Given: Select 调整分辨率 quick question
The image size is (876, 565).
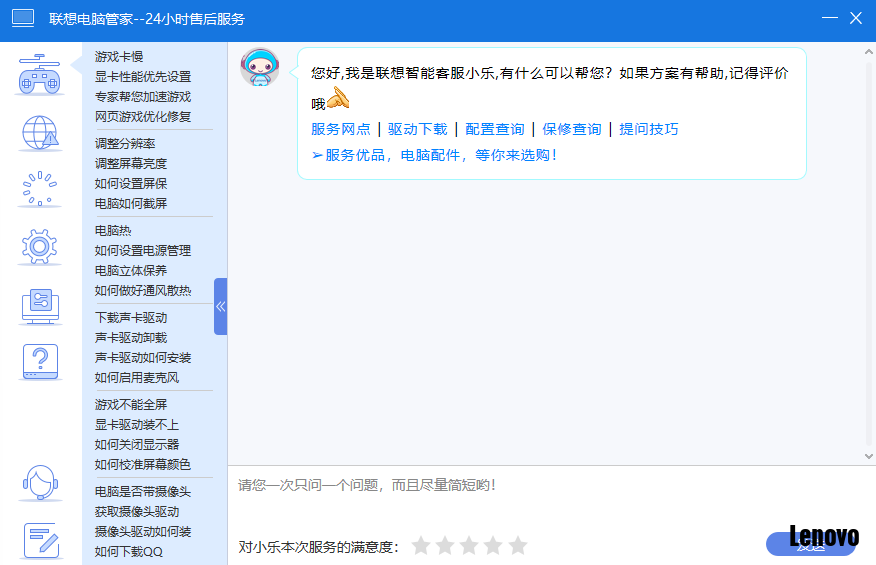Looking at the screenshot, I should coord(125,144).
